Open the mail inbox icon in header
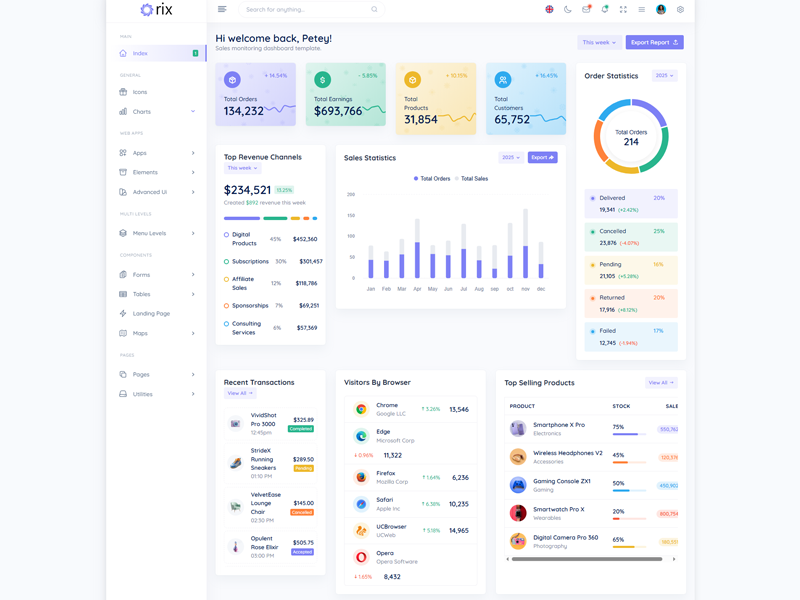The image size is (800, 600). pos(586,9)
